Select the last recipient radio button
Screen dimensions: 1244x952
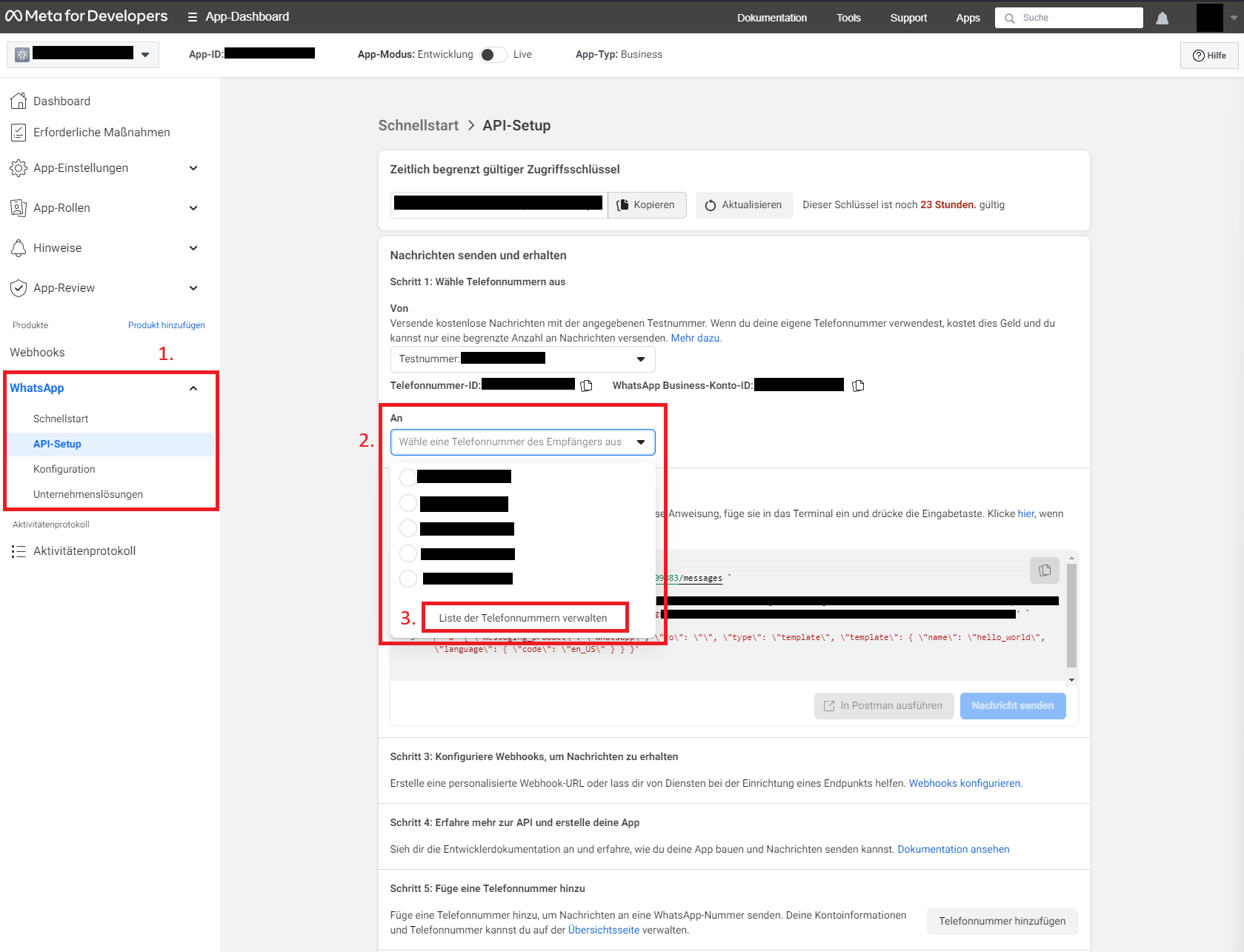coord(408,578)
